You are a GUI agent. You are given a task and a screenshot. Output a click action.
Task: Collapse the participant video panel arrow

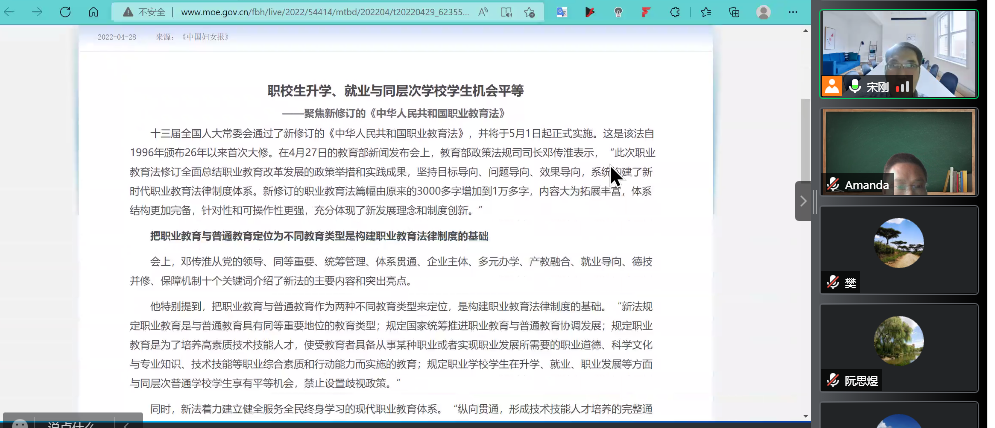tap(803, 201)
